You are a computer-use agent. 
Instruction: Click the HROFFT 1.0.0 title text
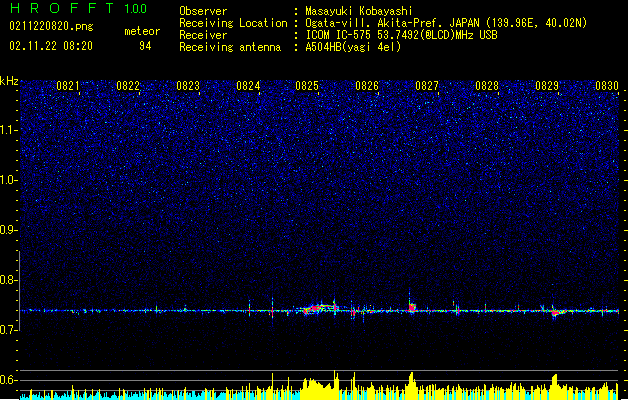coord(78,8)
